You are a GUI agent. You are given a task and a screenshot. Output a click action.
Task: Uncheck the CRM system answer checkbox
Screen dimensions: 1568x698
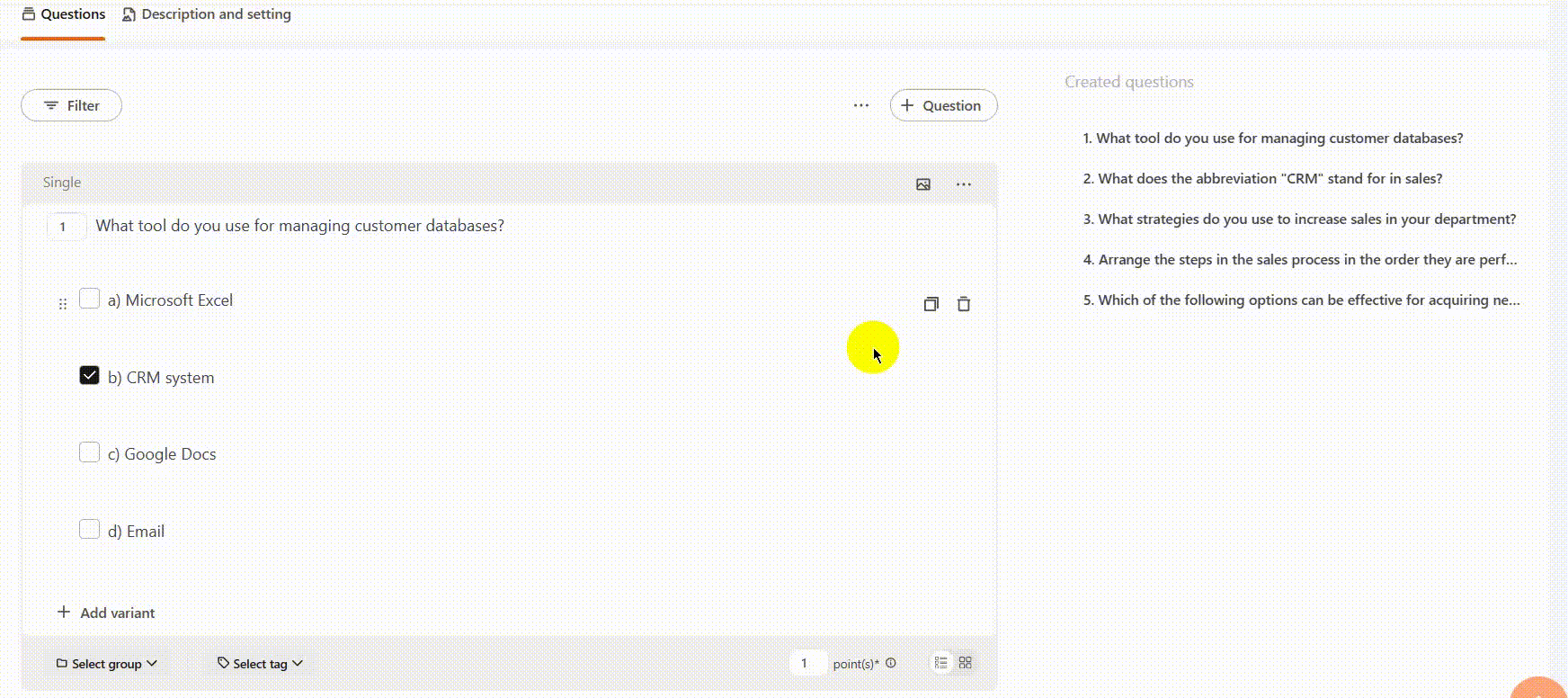click(x=89, y=375)
